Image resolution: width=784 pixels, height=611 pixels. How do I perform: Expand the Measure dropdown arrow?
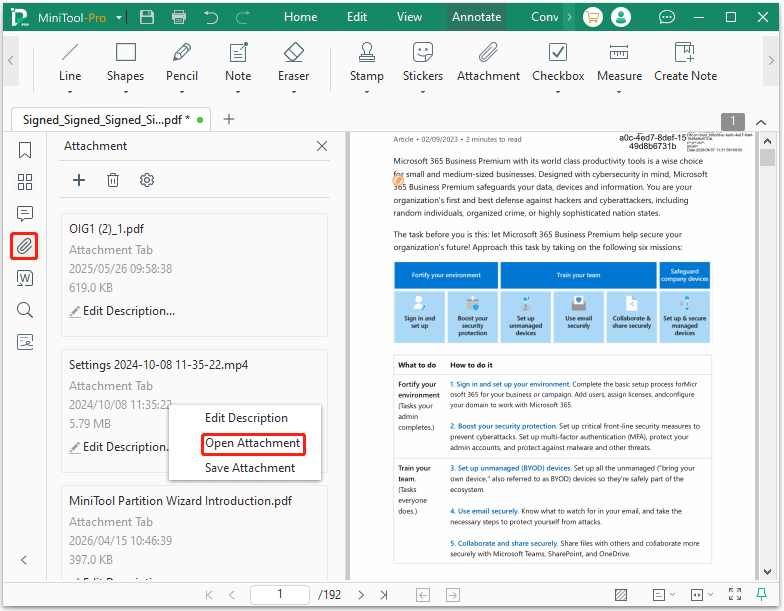click(619, 92)
